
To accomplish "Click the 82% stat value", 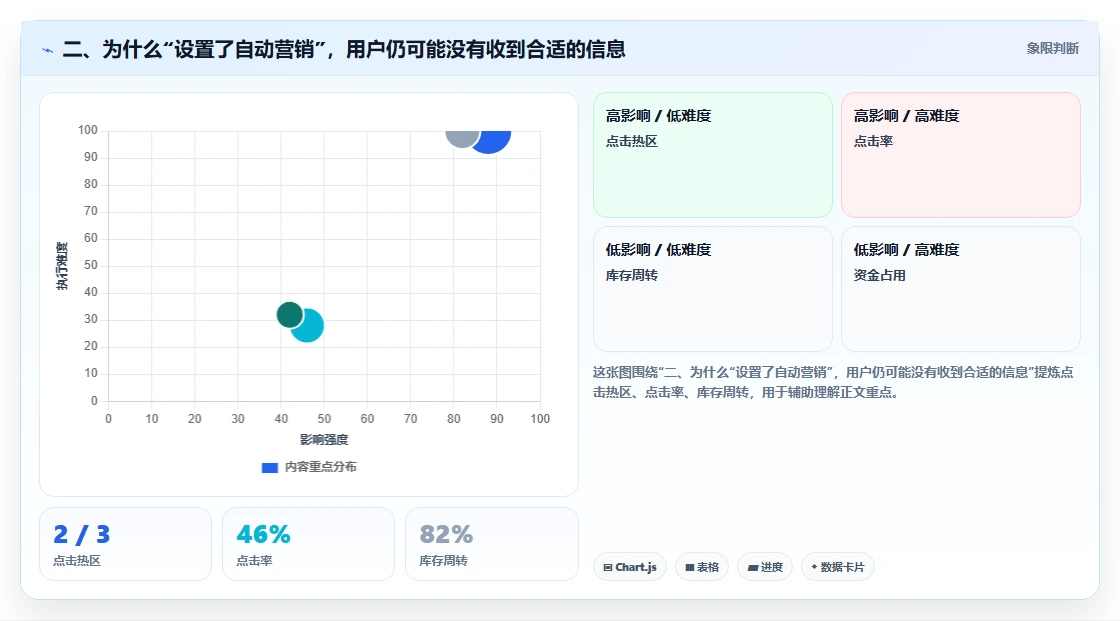I will tap(446, 535).
